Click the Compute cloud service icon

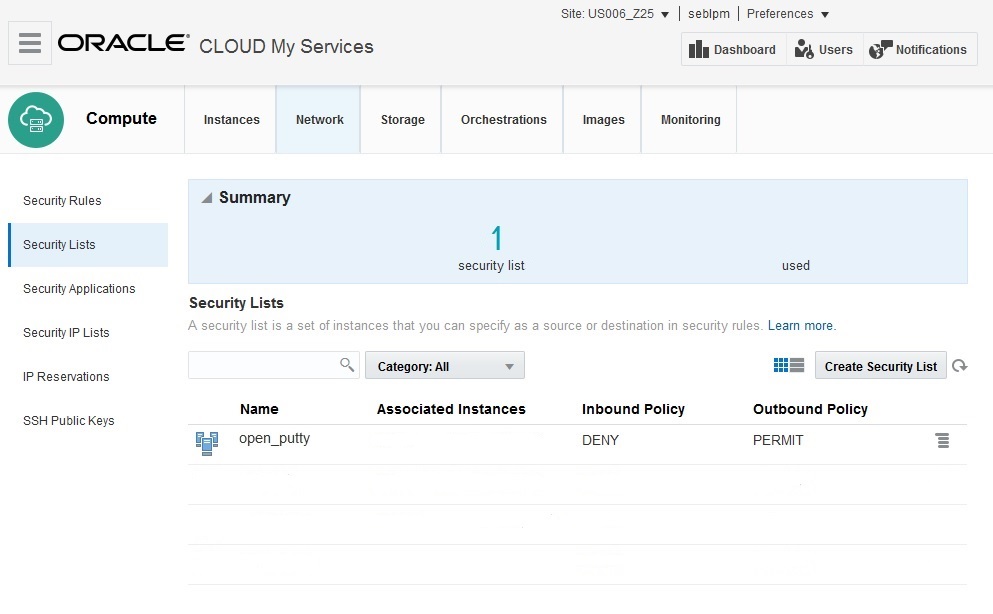pos(36,119)
